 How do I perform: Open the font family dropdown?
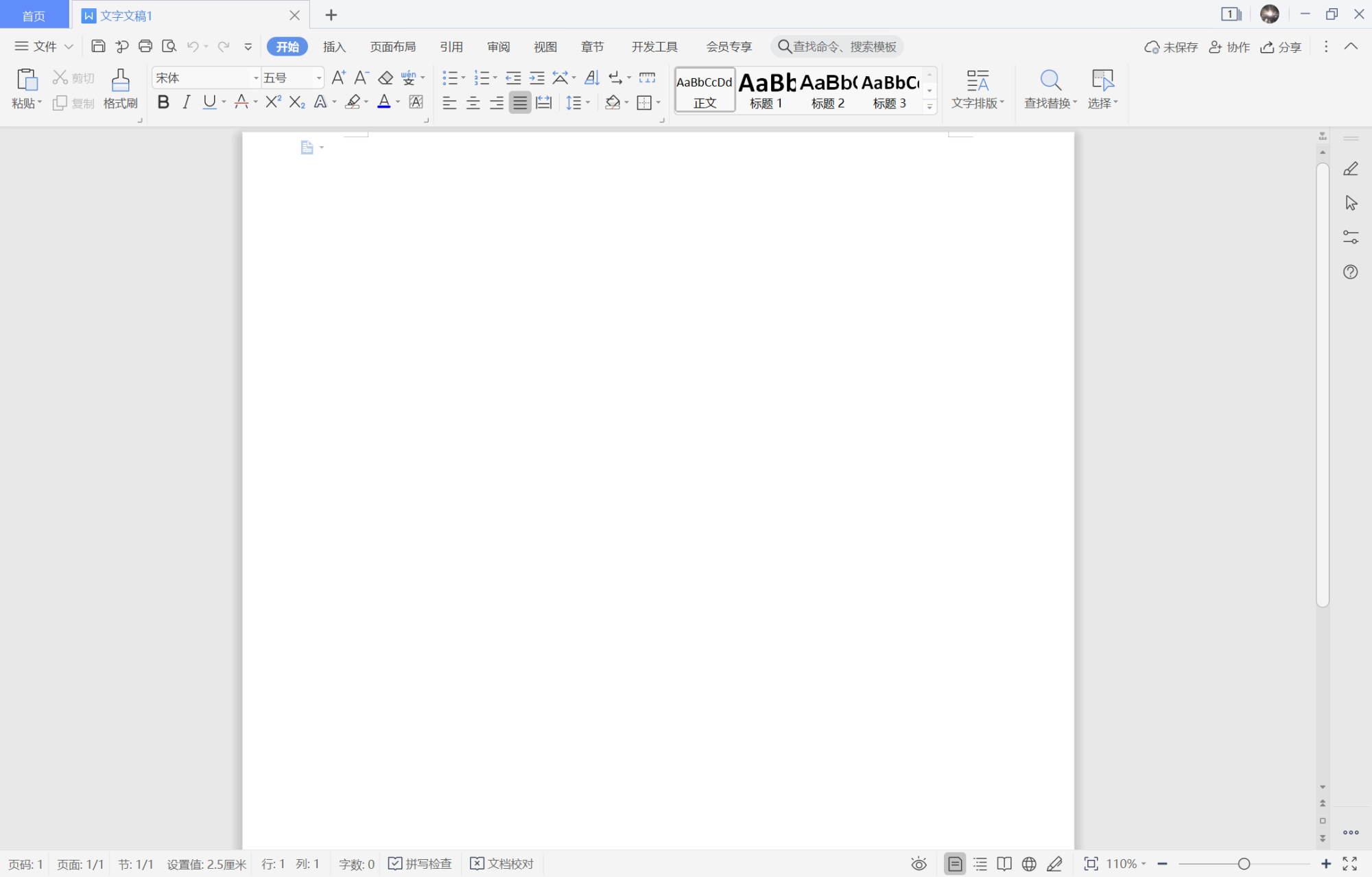tap(255, 77)
